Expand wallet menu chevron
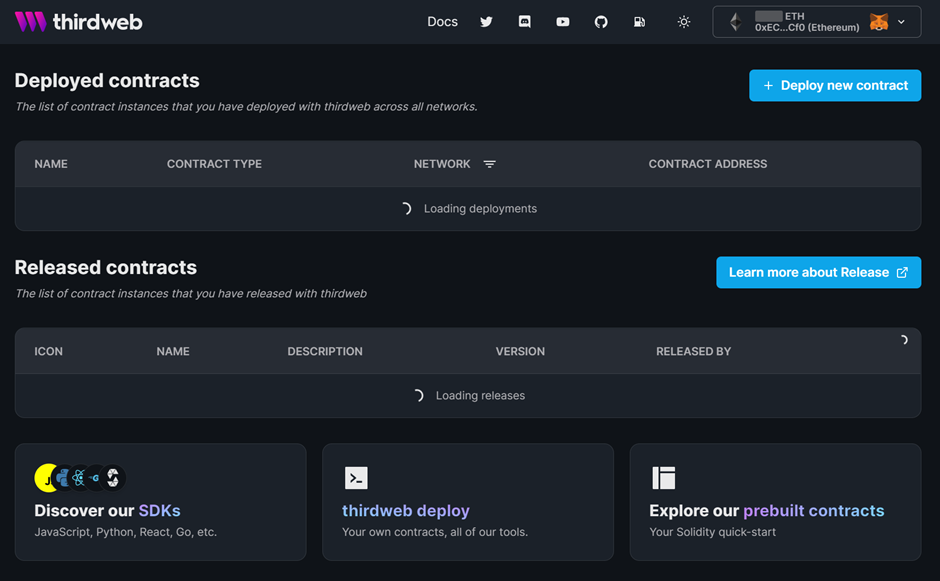940x581 pixels. (x=901, y=22)
